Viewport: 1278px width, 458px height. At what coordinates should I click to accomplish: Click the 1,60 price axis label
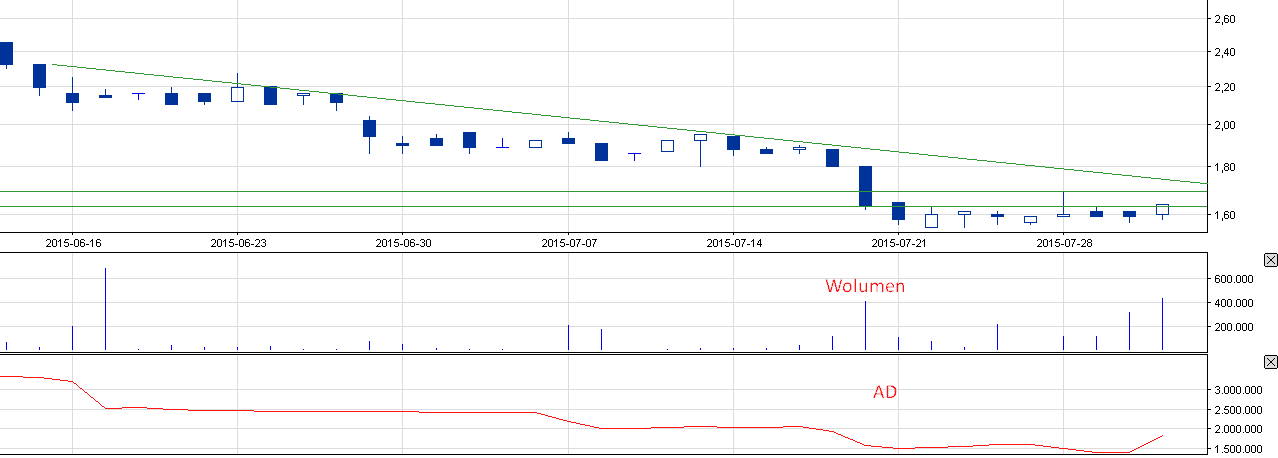point(1224,215)
